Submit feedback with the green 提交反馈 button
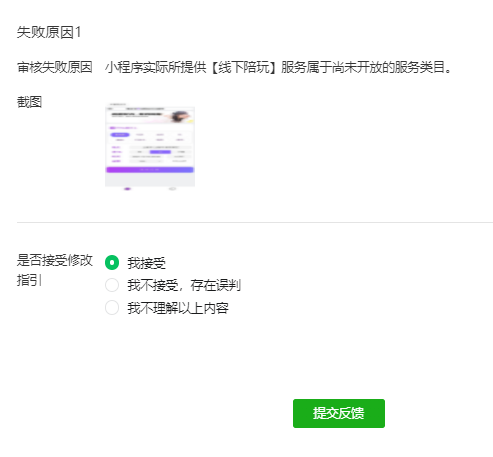Image resolution: width=493 pixels, height=457 pixels. (339, 413)
